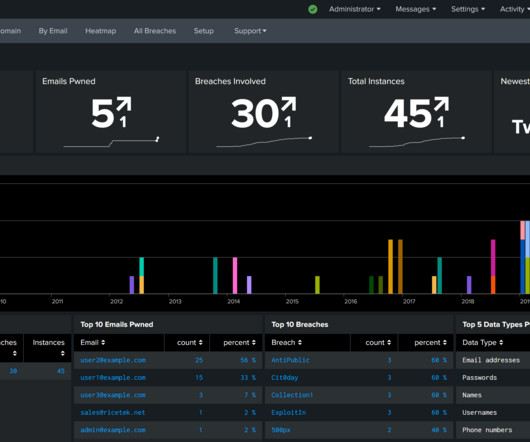
Task: Sort by the Breach column header
Action: (x=287, y=343)
